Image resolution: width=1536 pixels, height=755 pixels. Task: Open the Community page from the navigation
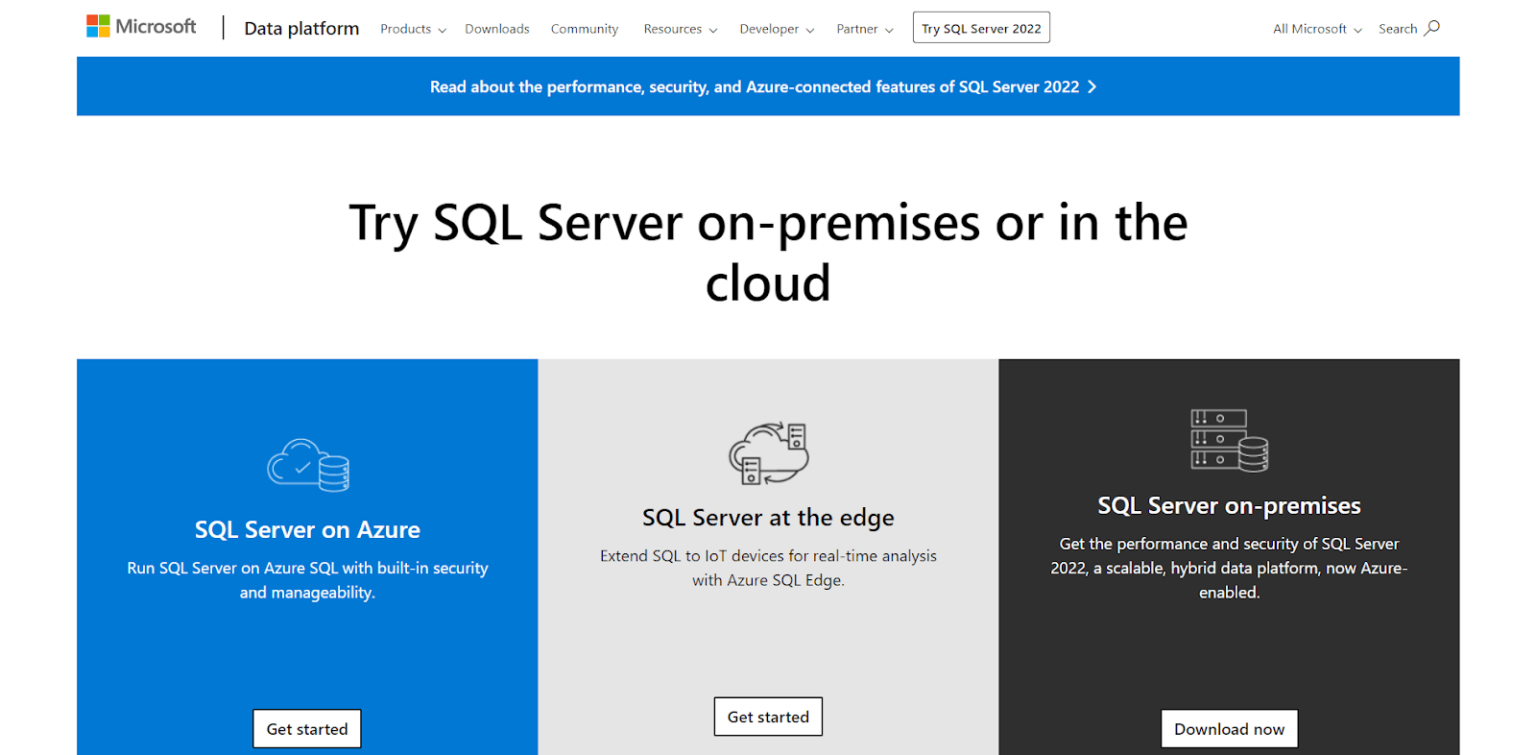click(x=584, y=29)
